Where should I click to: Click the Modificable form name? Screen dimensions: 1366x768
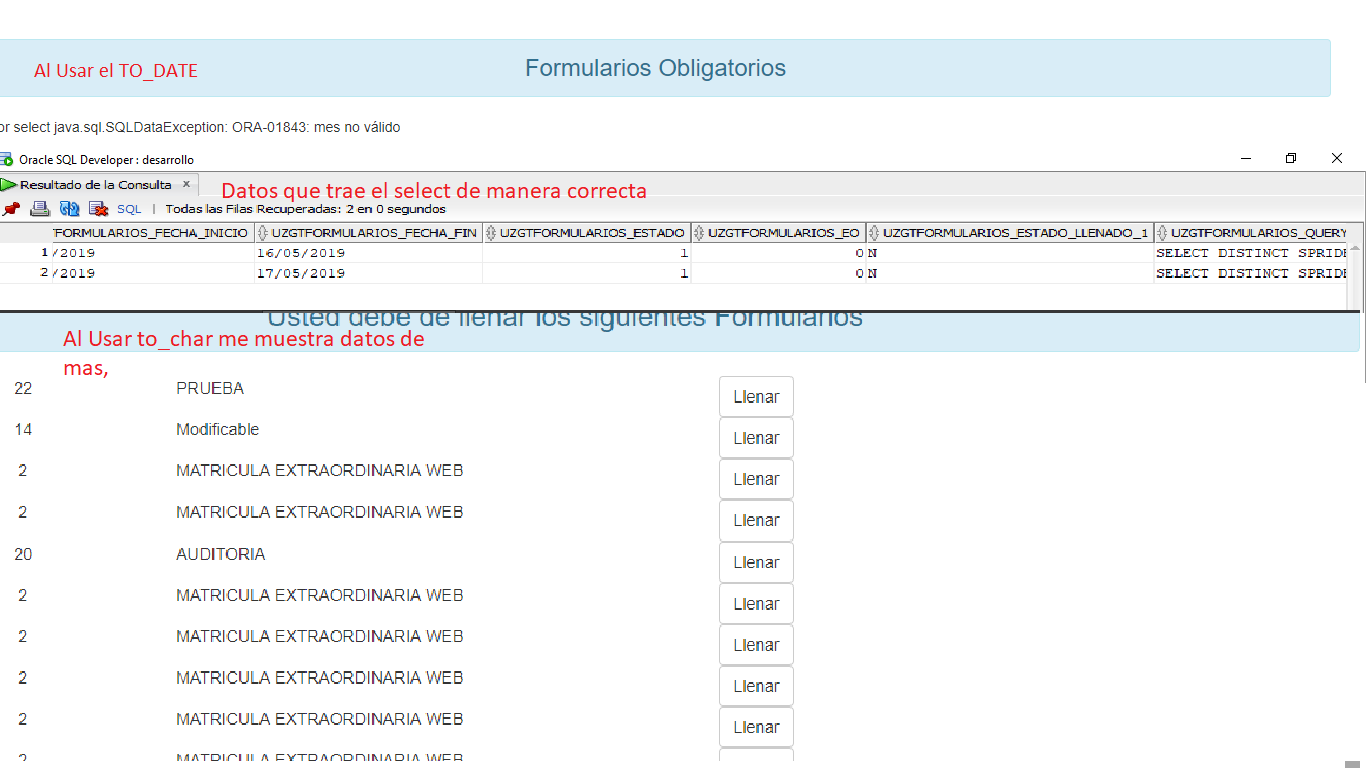[218, 429]
